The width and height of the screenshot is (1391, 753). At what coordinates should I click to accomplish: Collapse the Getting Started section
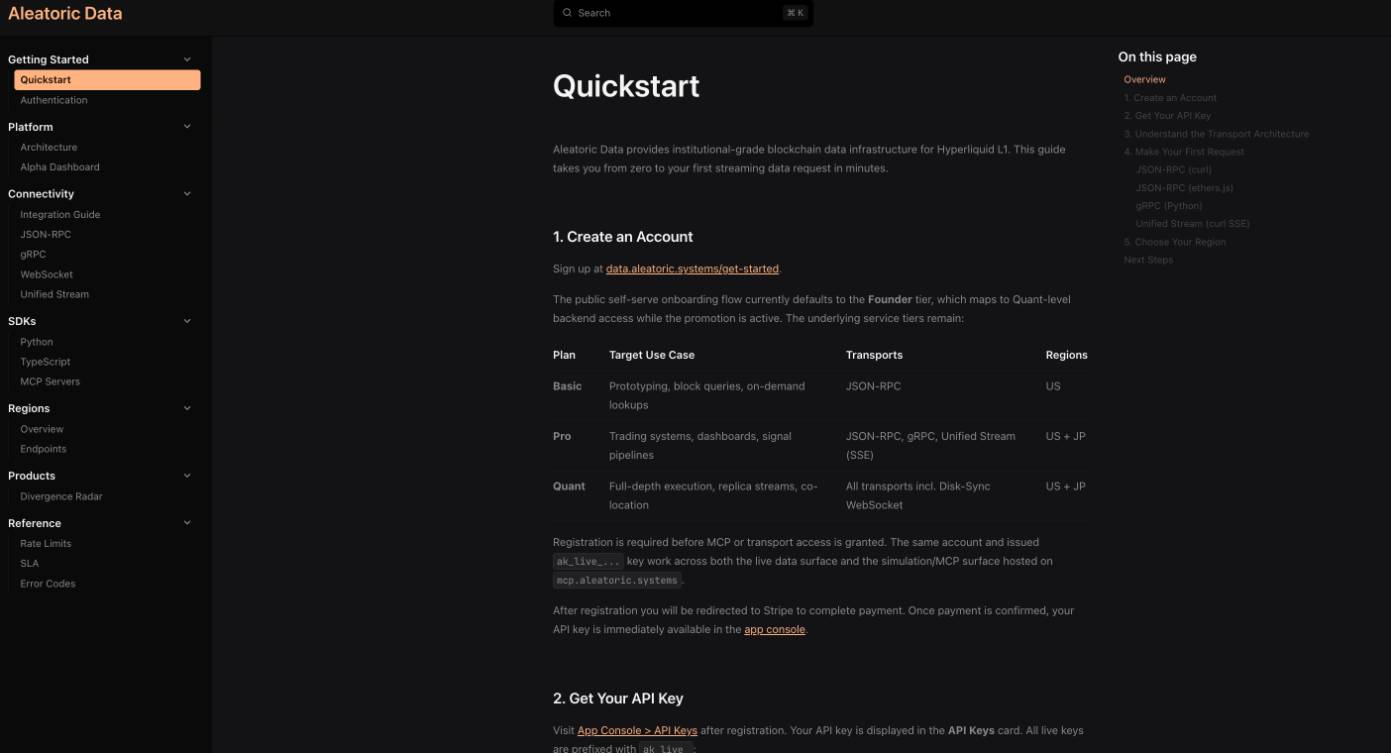[187, 60]
